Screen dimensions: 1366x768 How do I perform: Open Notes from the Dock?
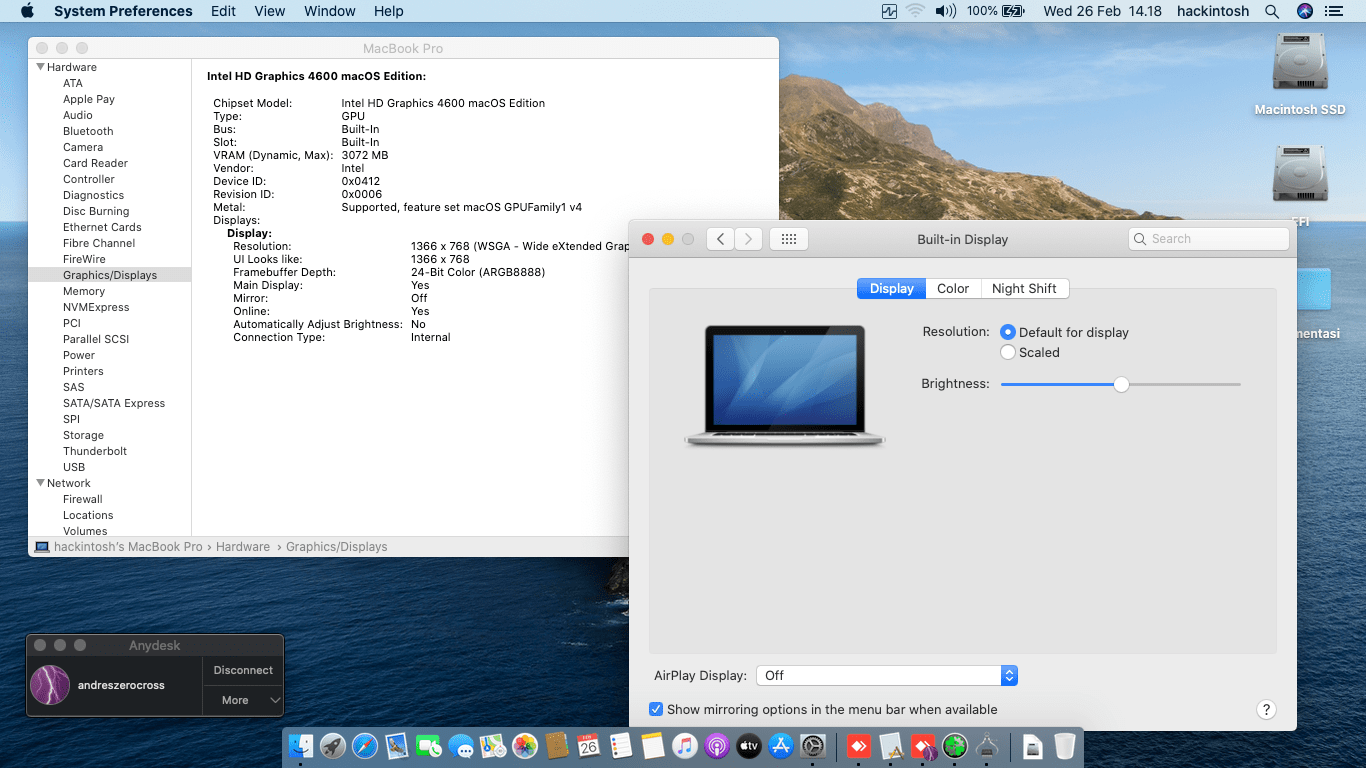click(653, 746)
